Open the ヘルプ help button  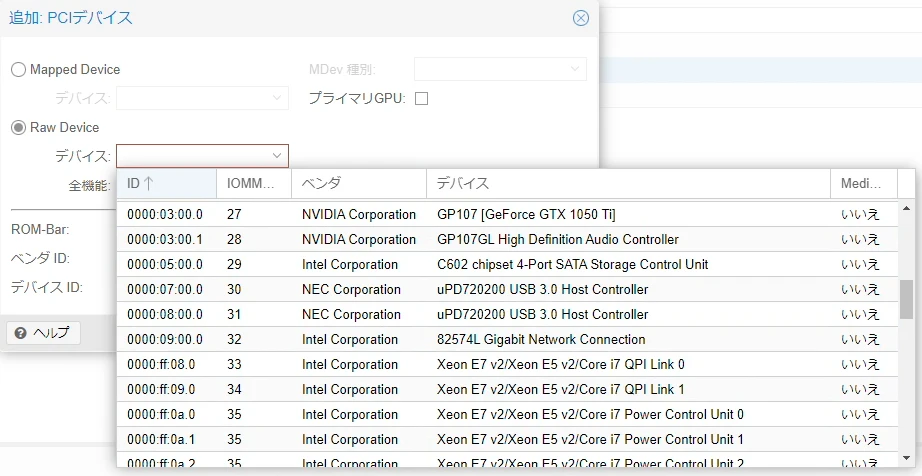44,333
